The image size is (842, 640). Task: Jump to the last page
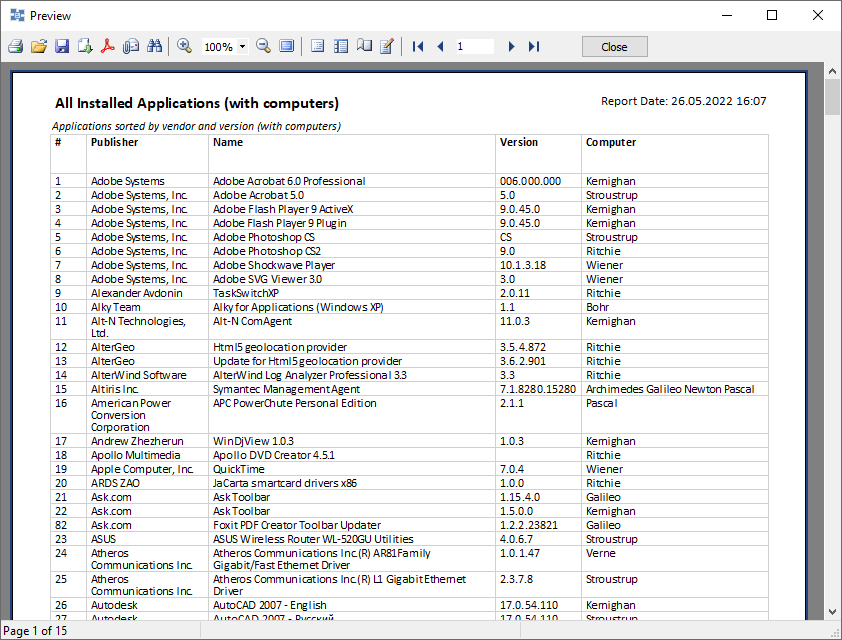[534, 46]
